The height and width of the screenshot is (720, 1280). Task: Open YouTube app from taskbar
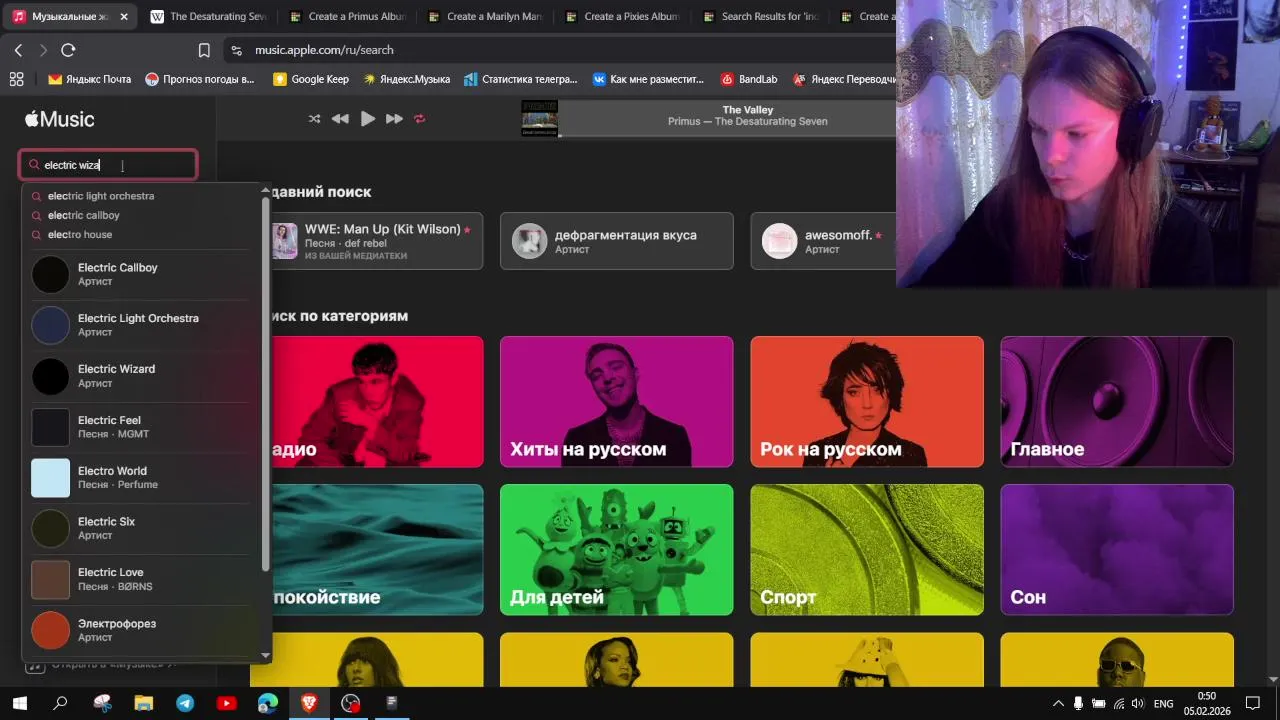click(x=226, y=703)
